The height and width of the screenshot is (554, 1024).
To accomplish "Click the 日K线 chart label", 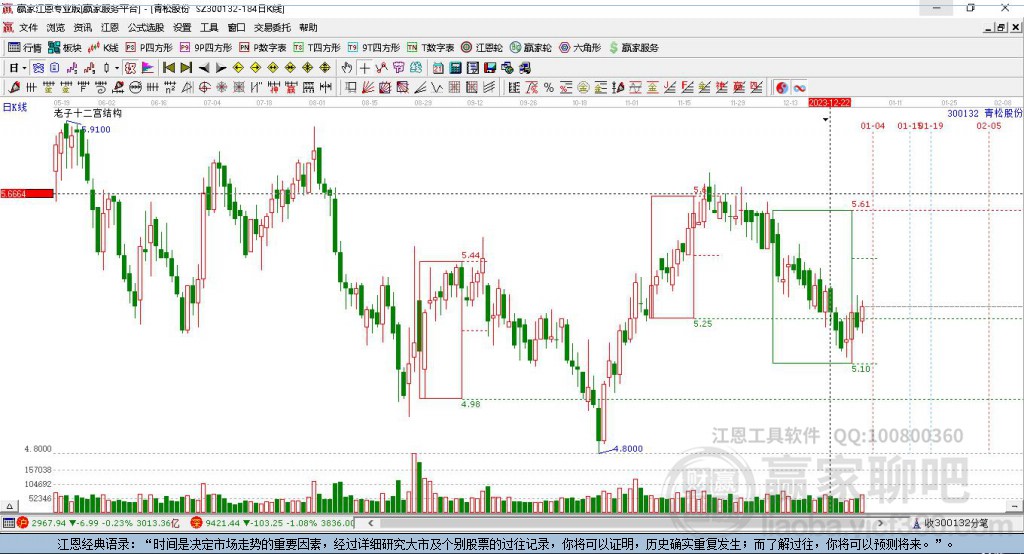I will click(x=14, y=107).
